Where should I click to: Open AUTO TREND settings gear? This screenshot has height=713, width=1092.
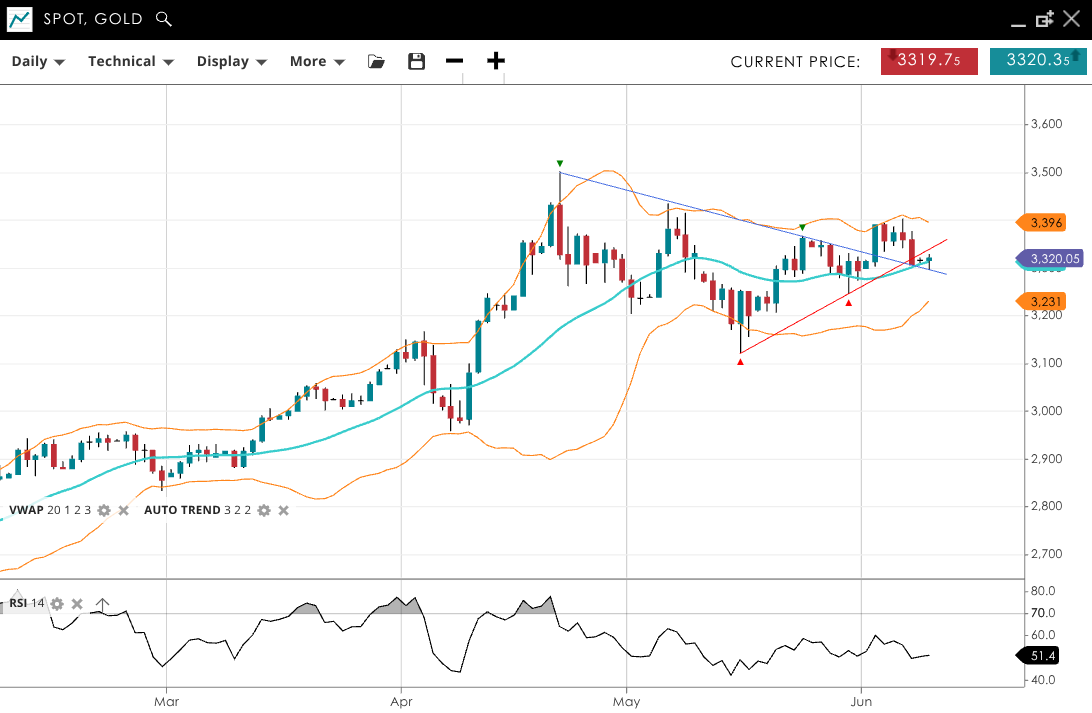pos(264,510)
